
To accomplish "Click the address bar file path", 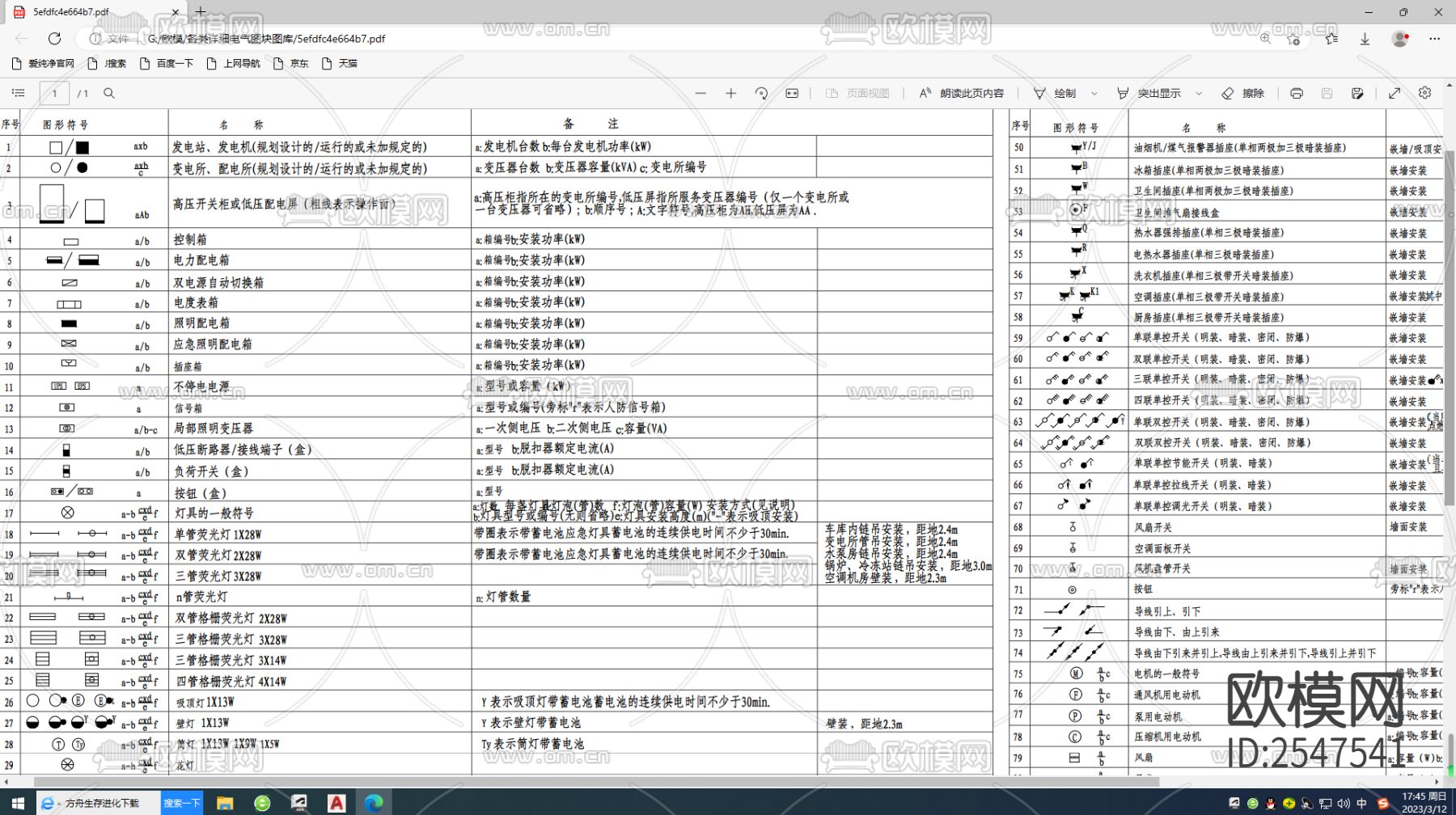I will click(x=266, y=38).
